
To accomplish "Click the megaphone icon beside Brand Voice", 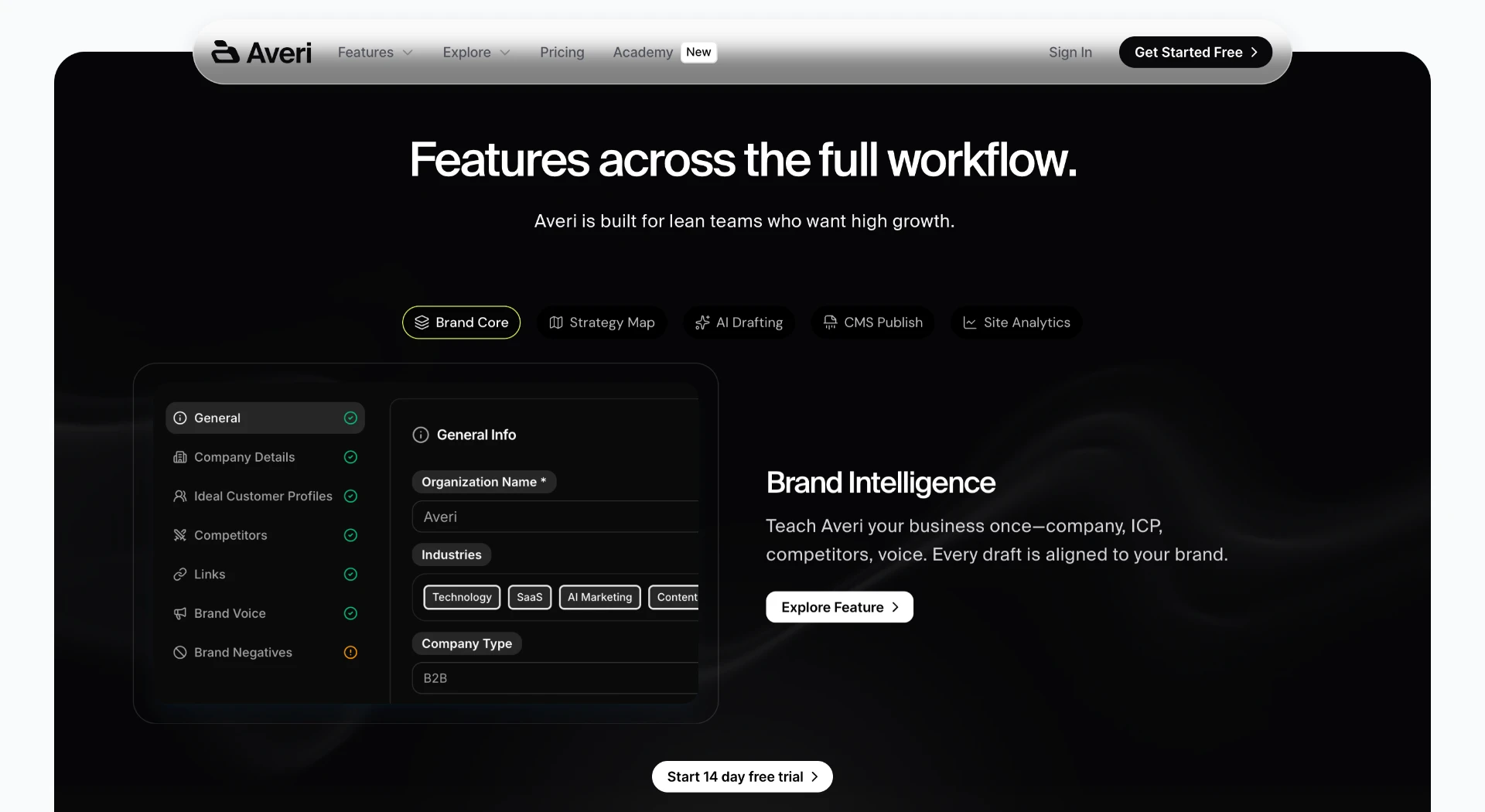I will (180, 613).
